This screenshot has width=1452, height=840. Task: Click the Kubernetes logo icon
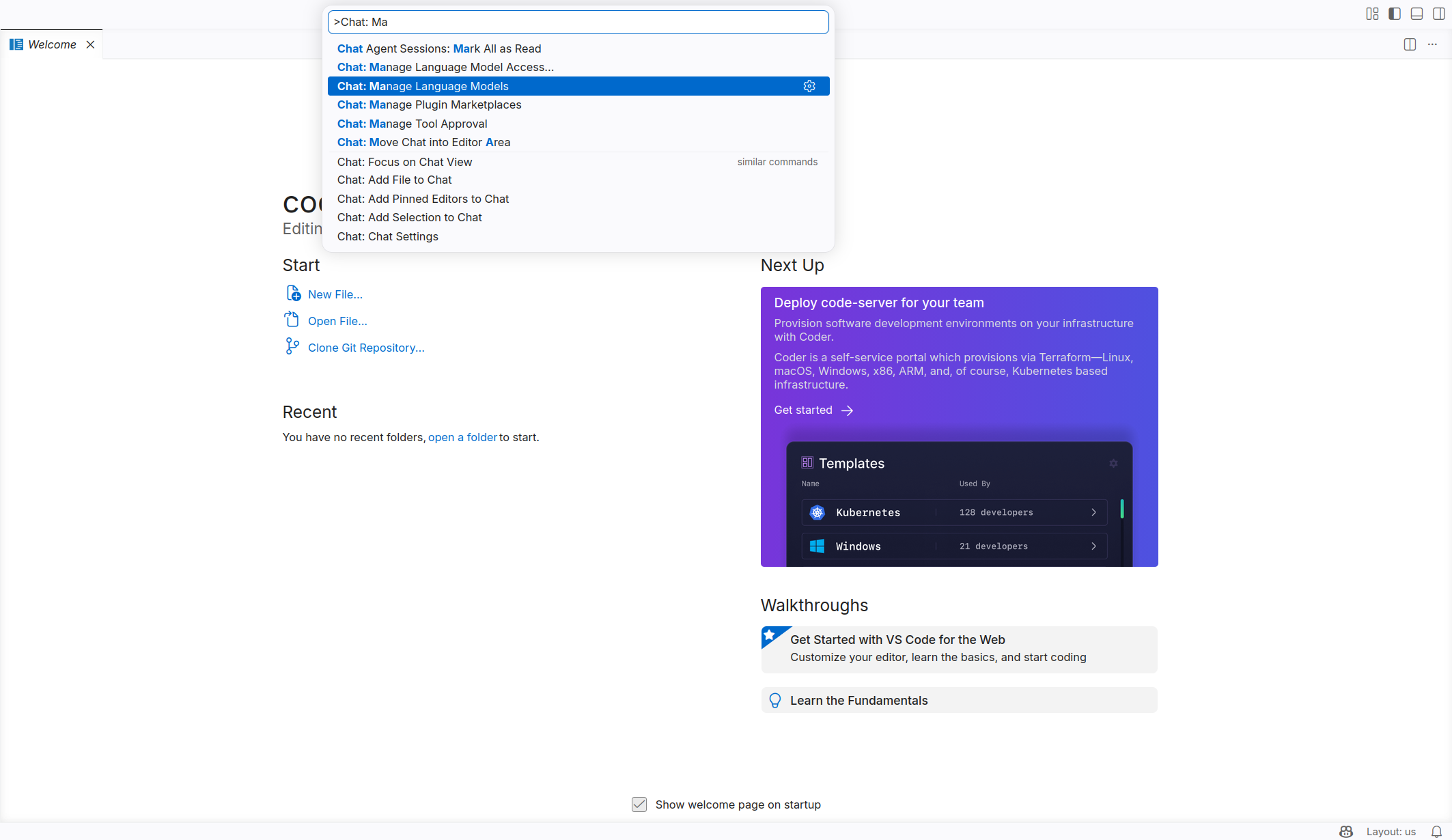[x=817, y=512]
